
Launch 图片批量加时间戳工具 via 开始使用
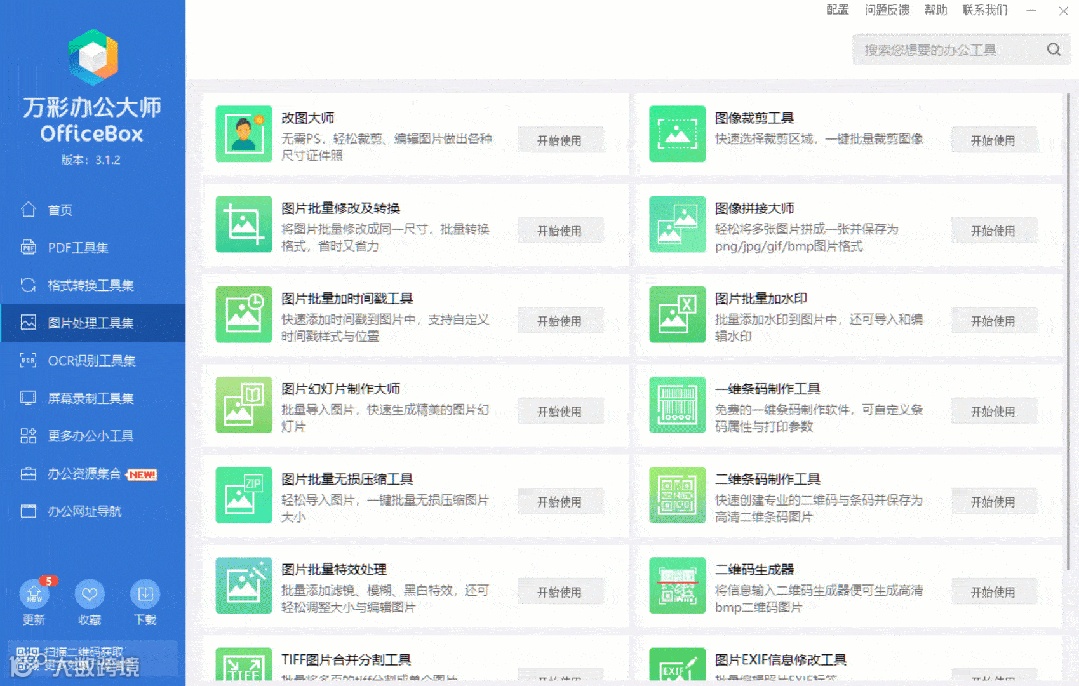(x=560, y=321)
